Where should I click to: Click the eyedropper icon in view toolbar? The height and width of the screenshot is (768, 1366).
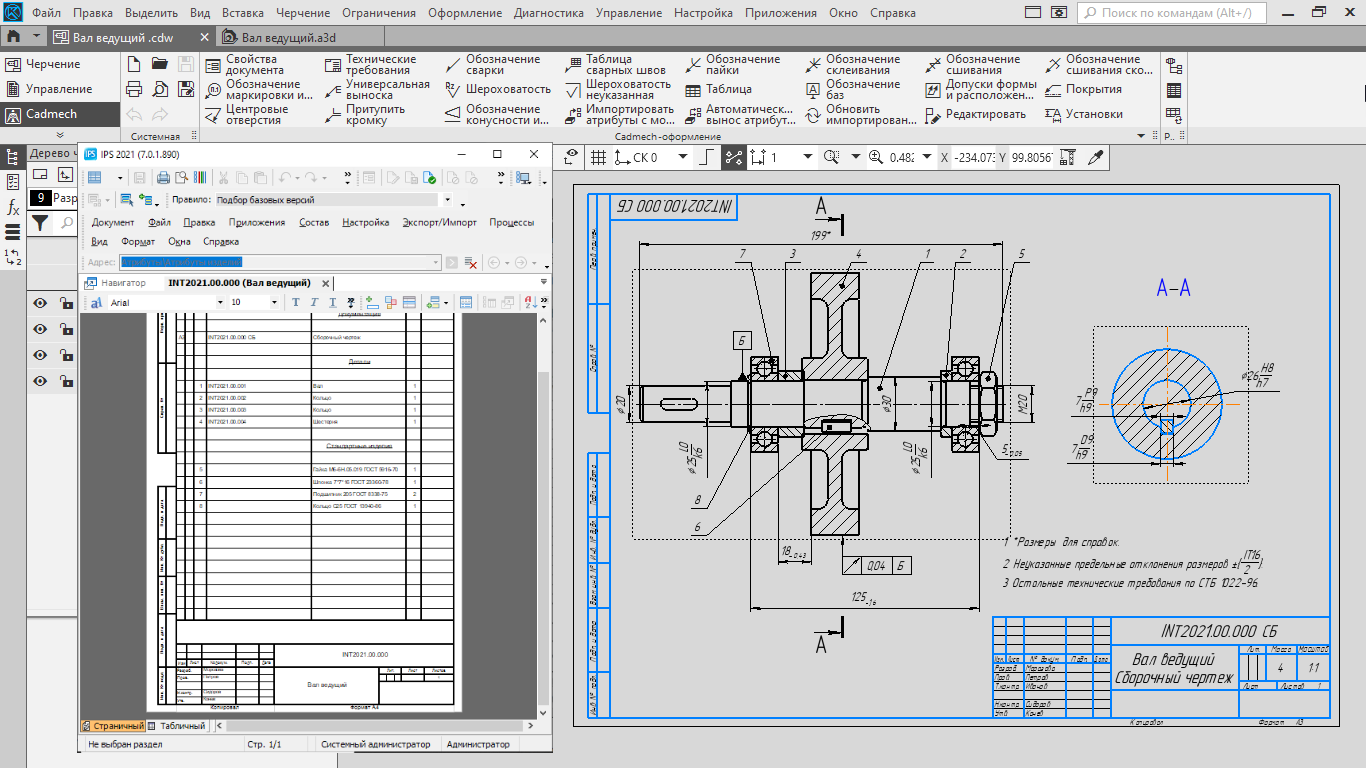1095,157
